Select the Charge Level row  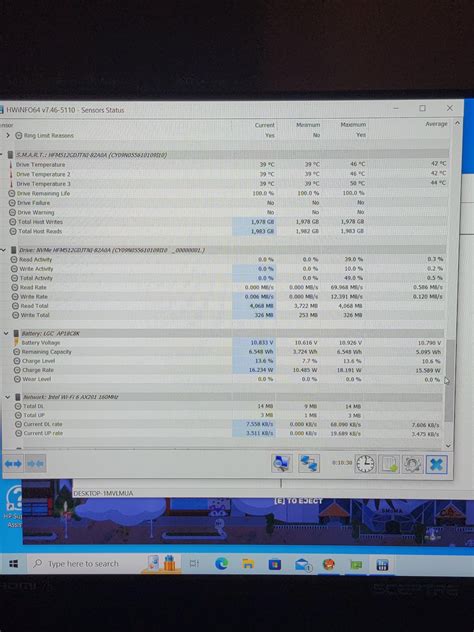tap(229, 361)
